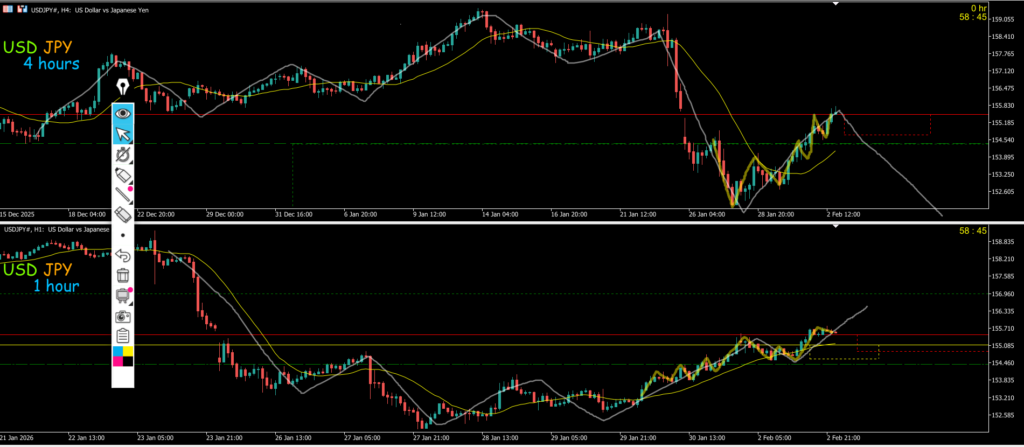Toggle the eye visibility button
The height and width of the screenshot is (447, 1024).
pos(123,114)
